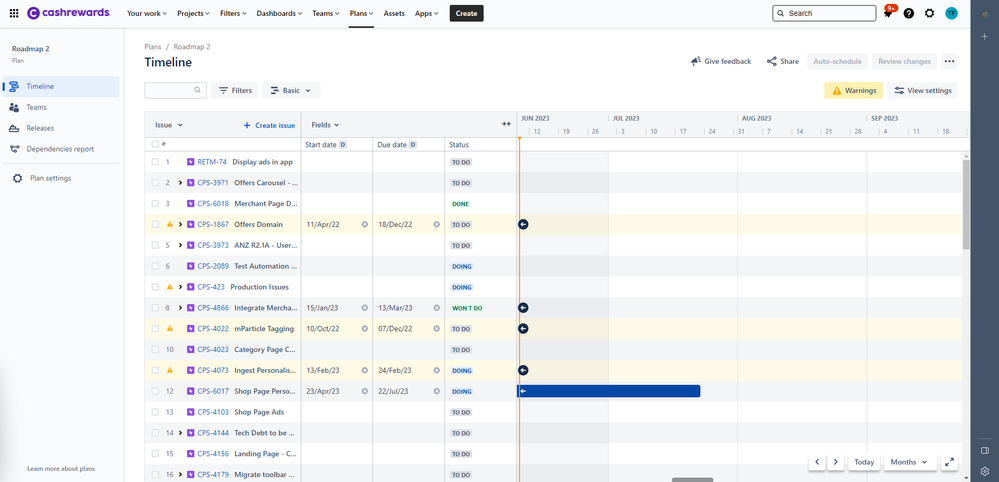The width and height of the screenshot is (999, 482).
Task: Check the CPS-2089 row checkbox
Action: pos(155,266)
